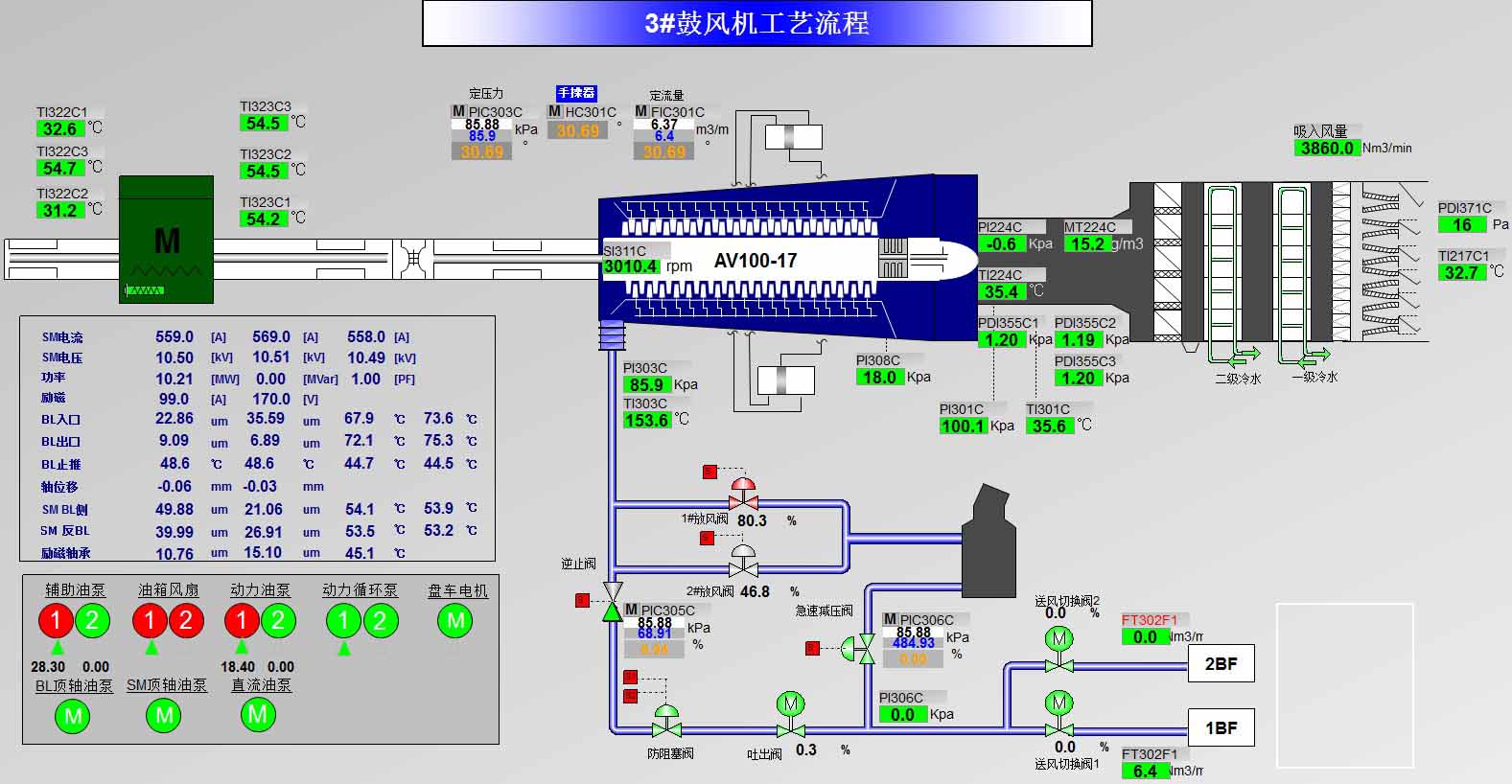Viewport: 1512px width, 784px height.
Task: Toggle 动力循环泵 pump number 1
Action: pyautogui.click(x=343, y=621)
